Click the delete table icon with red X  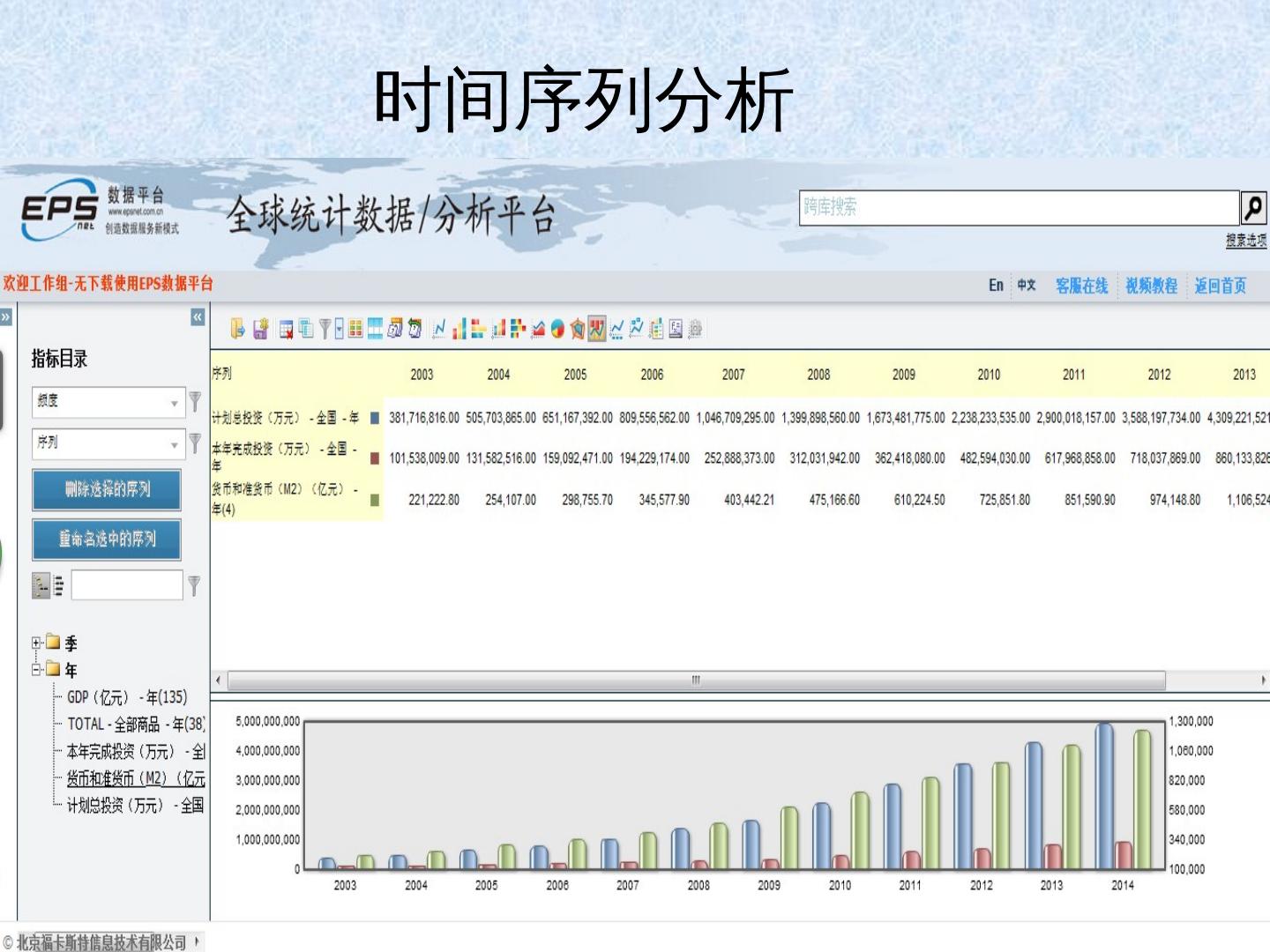click(x=286, y=329)
